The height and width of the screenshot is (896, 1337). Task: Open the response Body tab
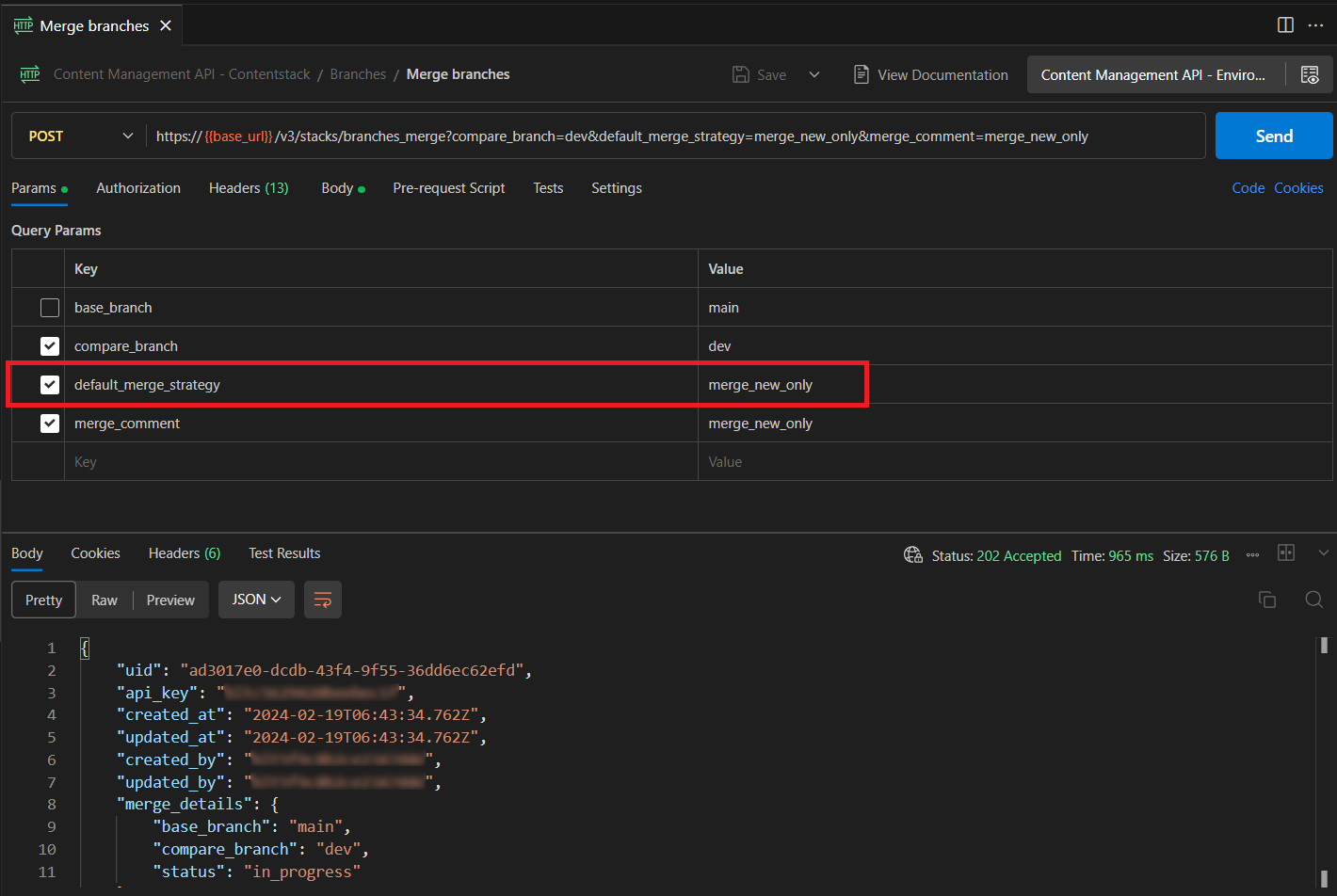27,553
